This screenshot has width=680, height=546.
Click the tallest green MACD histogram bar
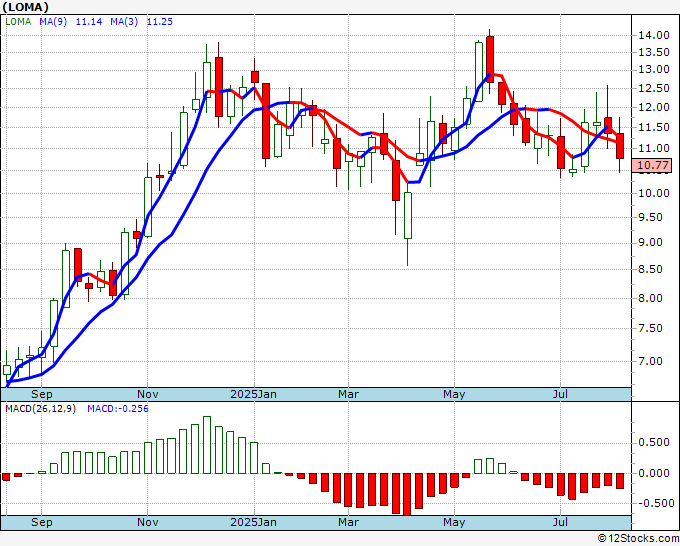click(207, 445)
